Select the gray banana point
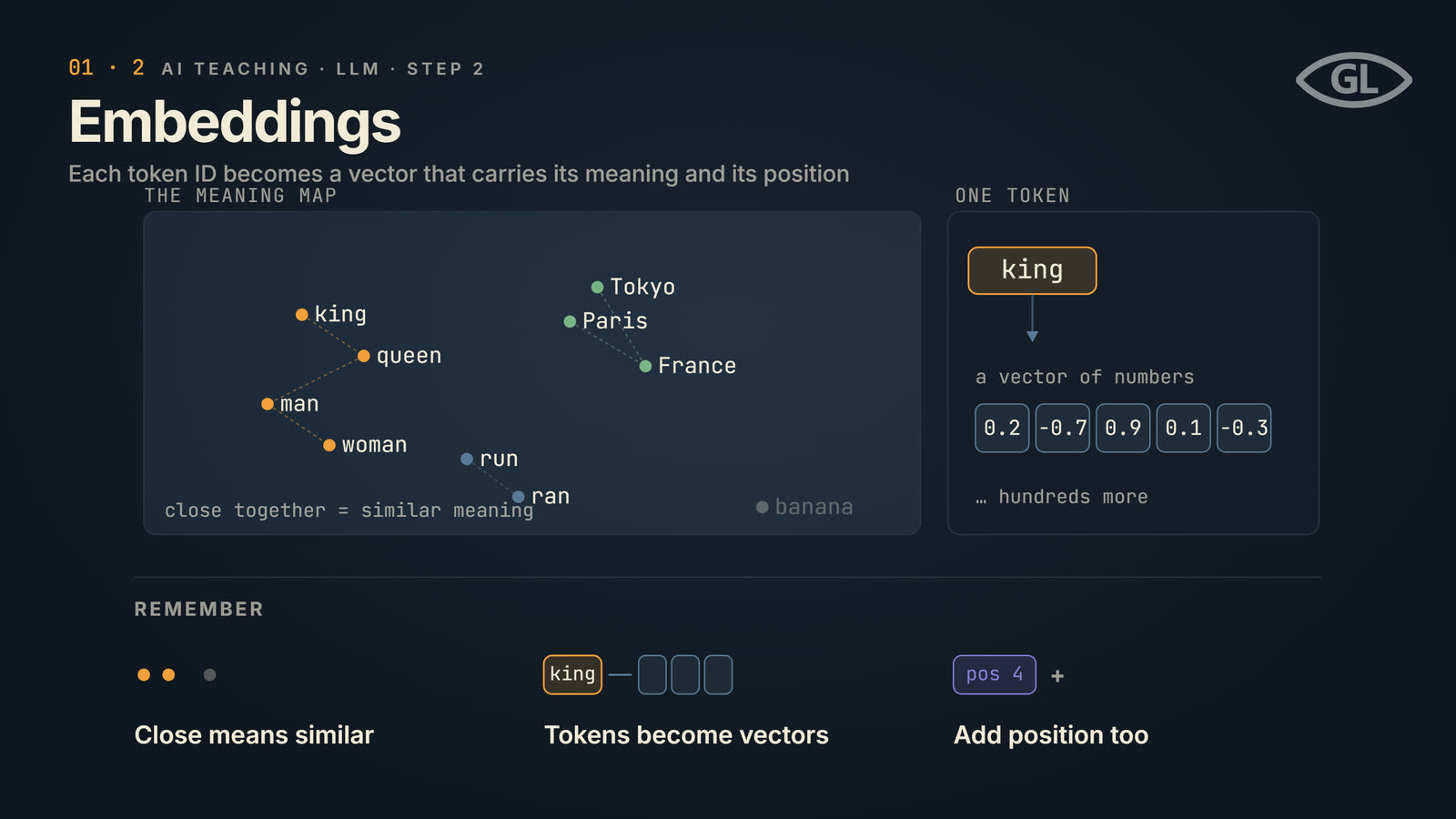1456x819 pixels. 763,507
